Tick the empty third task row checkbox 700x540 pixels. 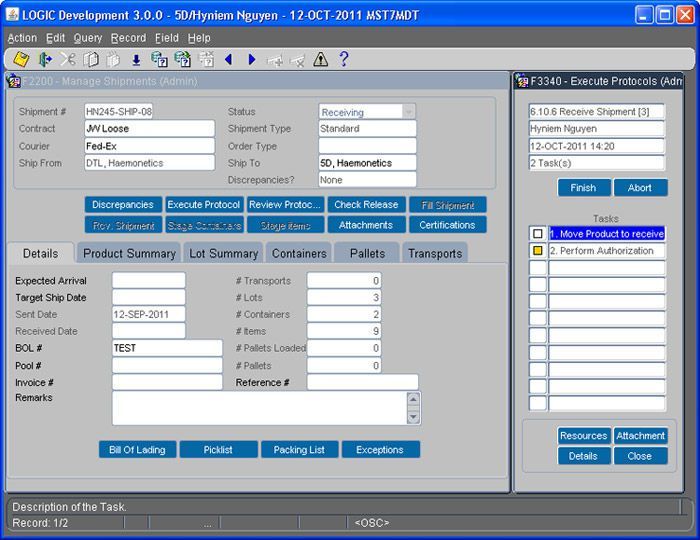538,268
